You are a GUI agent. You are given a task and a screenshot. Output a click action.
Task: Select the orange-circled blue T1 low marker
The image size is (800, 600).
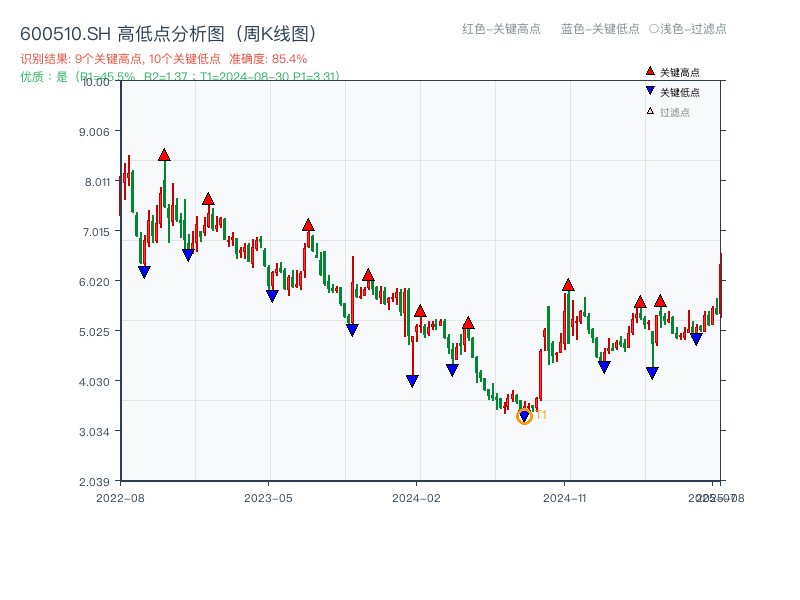(x=524, y=415)
